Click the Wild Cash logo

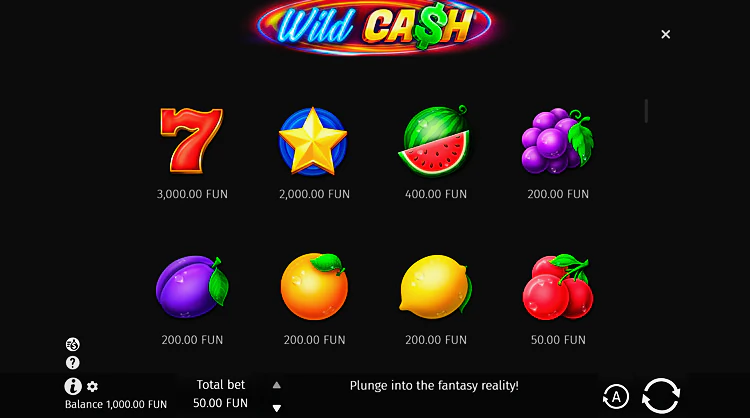click(x=375, y=27)
